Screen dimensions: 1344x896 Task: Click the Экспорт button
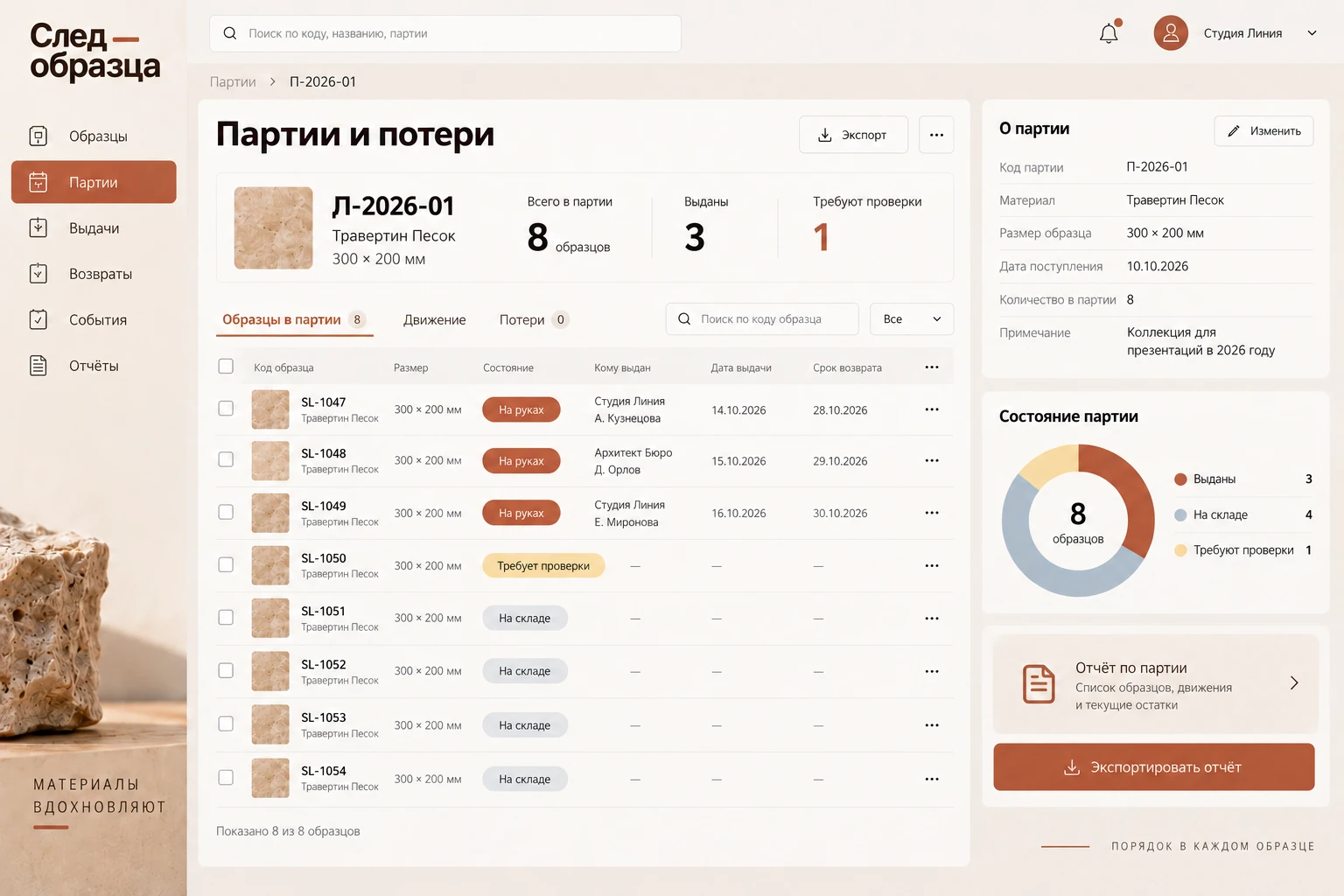tap(853, 135)
